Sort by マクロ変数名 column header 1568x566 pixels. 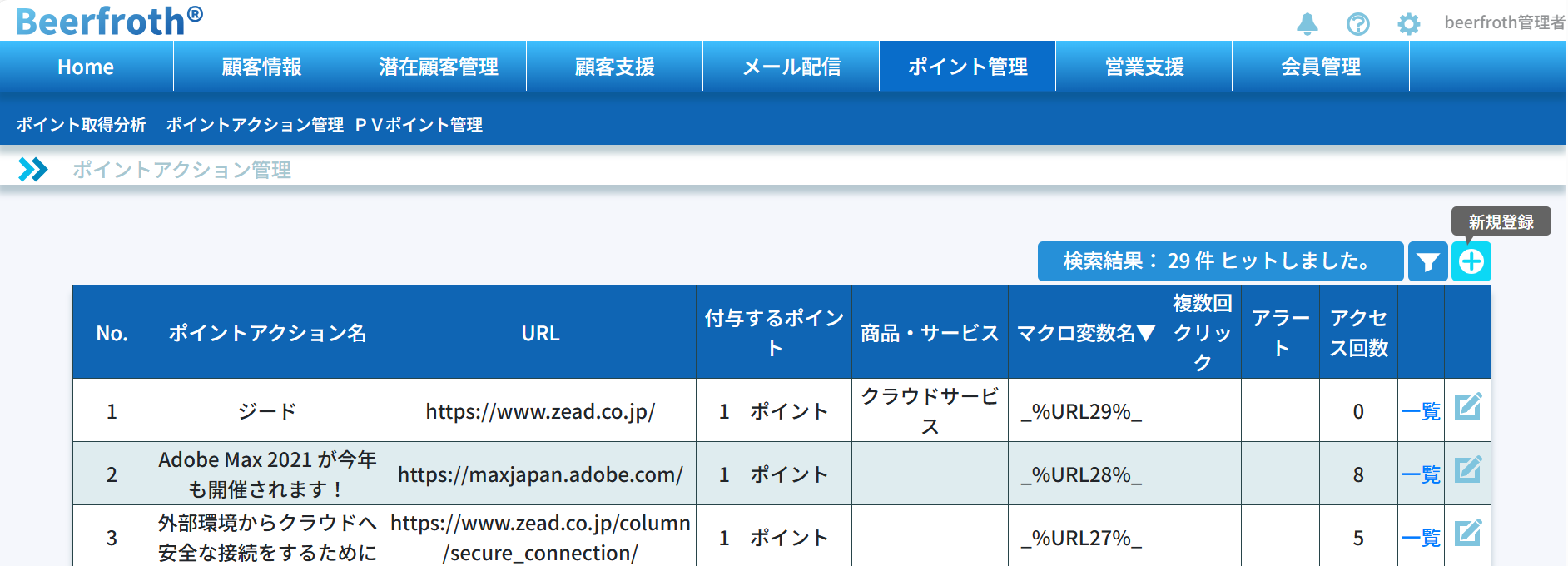1085,334
